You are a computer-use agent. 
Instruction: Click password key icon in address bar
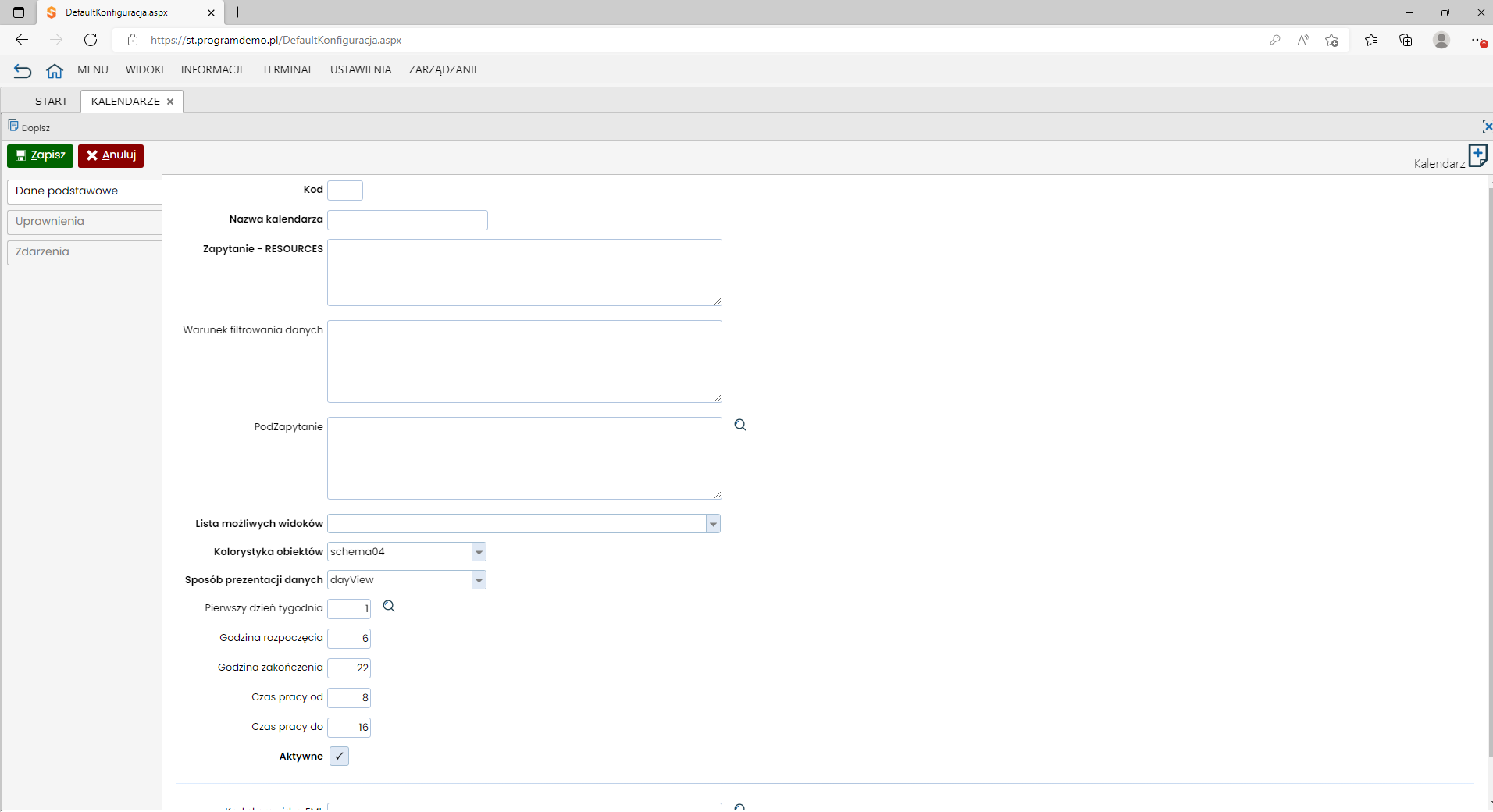tap(1275, 40)
